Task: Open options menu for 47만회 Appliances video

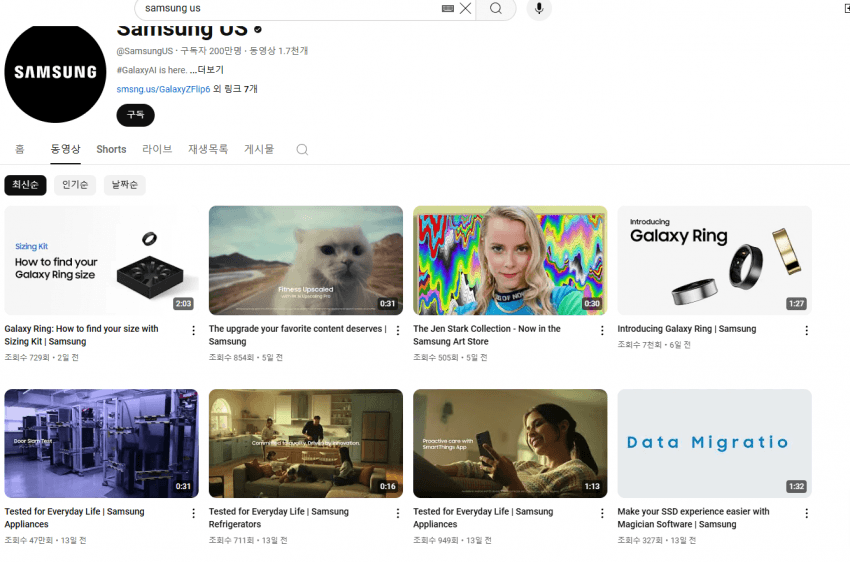Action: pyautogui.click(x=194, y=513)
